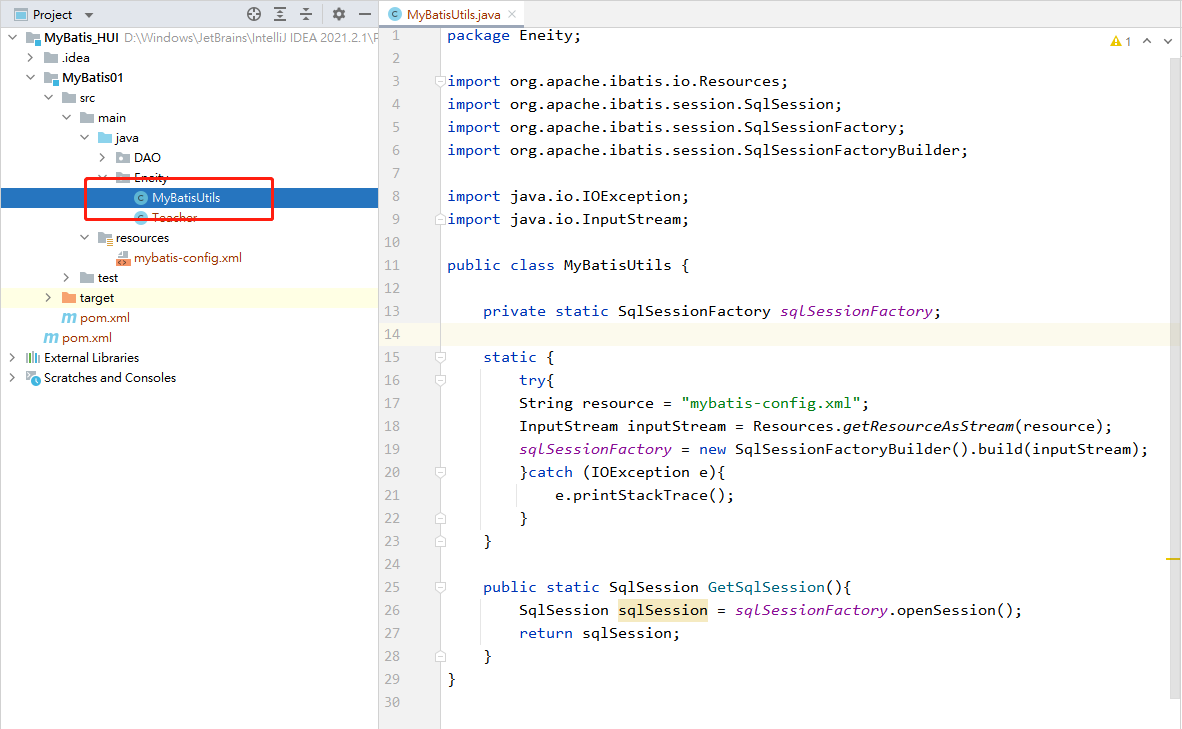Close the MyBatisUtils.java tab
This screenshot has height=729, width=1182.
click(513, 14)
